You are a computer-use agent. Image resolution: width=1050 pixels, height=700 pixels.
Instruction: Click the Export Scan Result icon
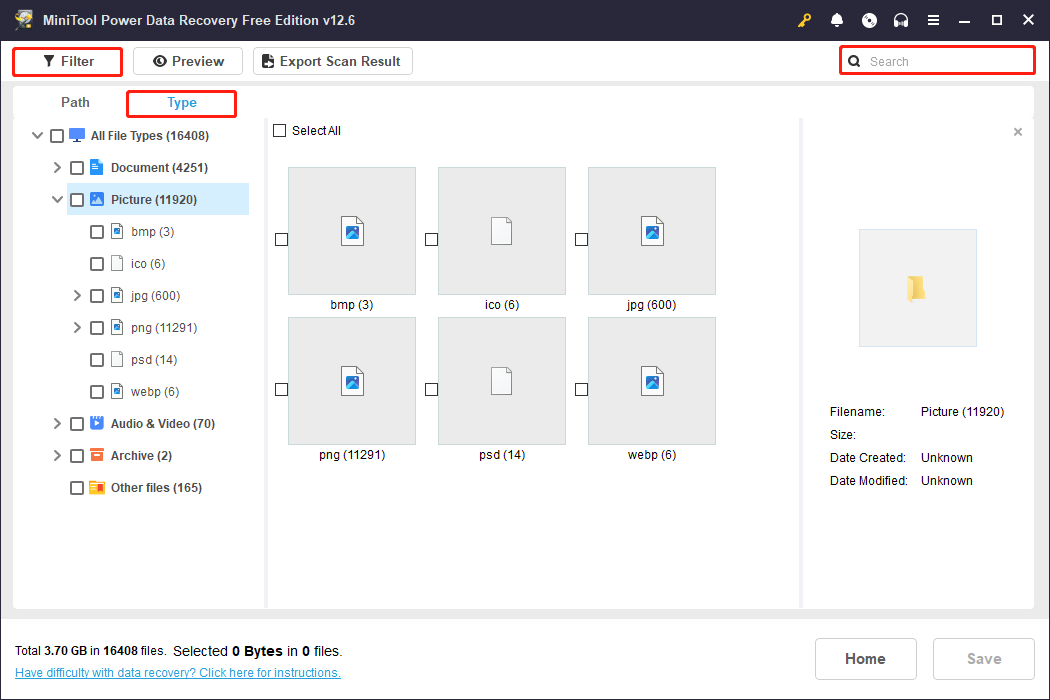267,61
